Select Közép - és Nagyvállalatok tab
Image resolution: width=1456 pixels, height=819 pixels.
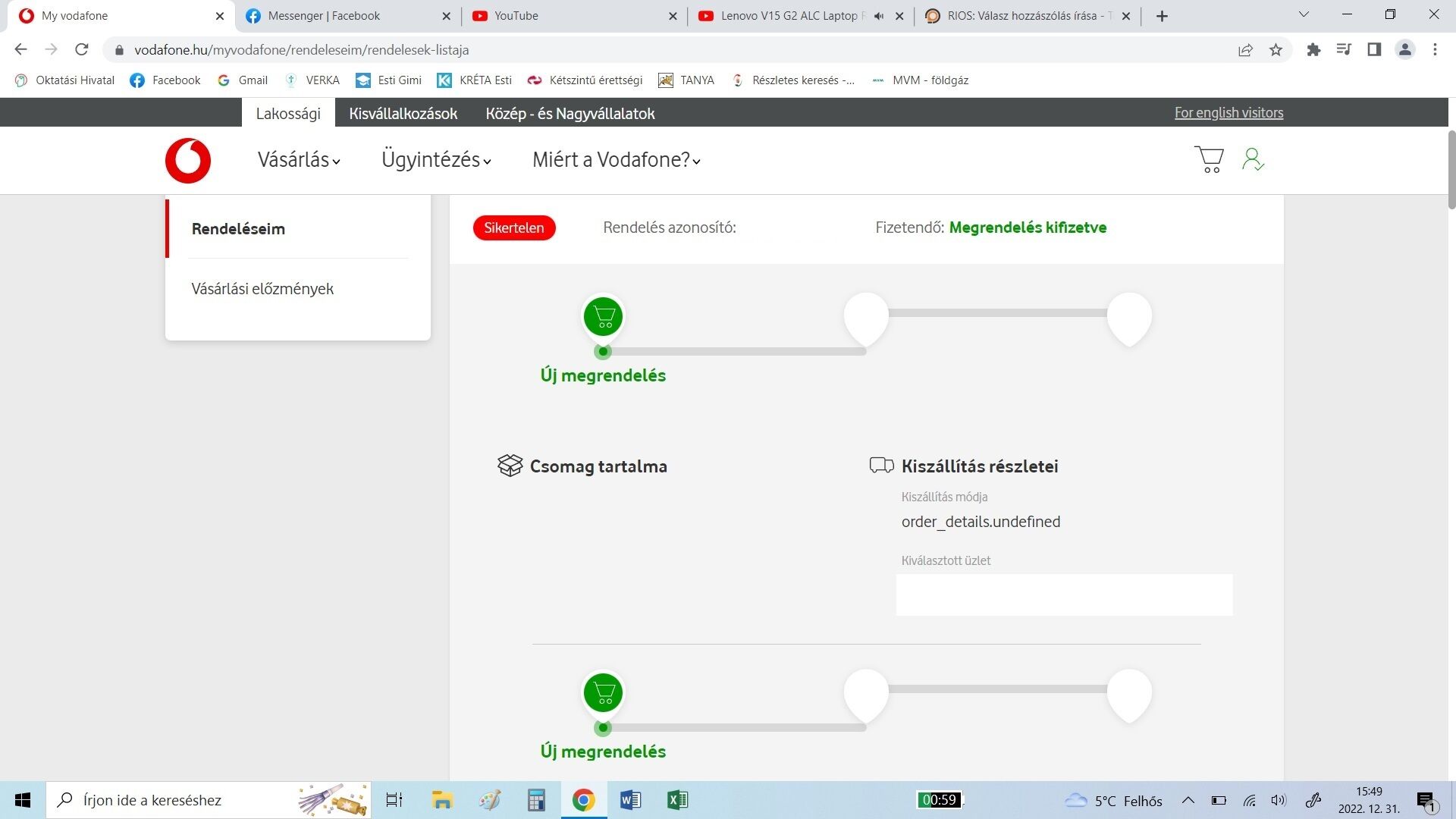point(570,113)
